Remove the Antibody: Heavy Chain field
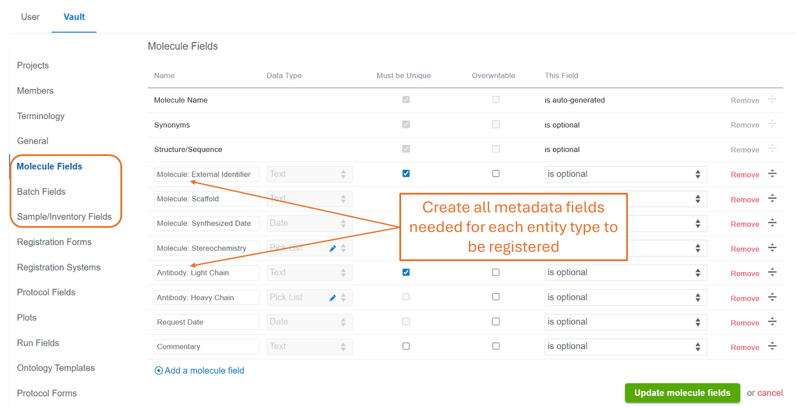The height and width of the screenshot is (407, 800). click(x=744, y=298)
